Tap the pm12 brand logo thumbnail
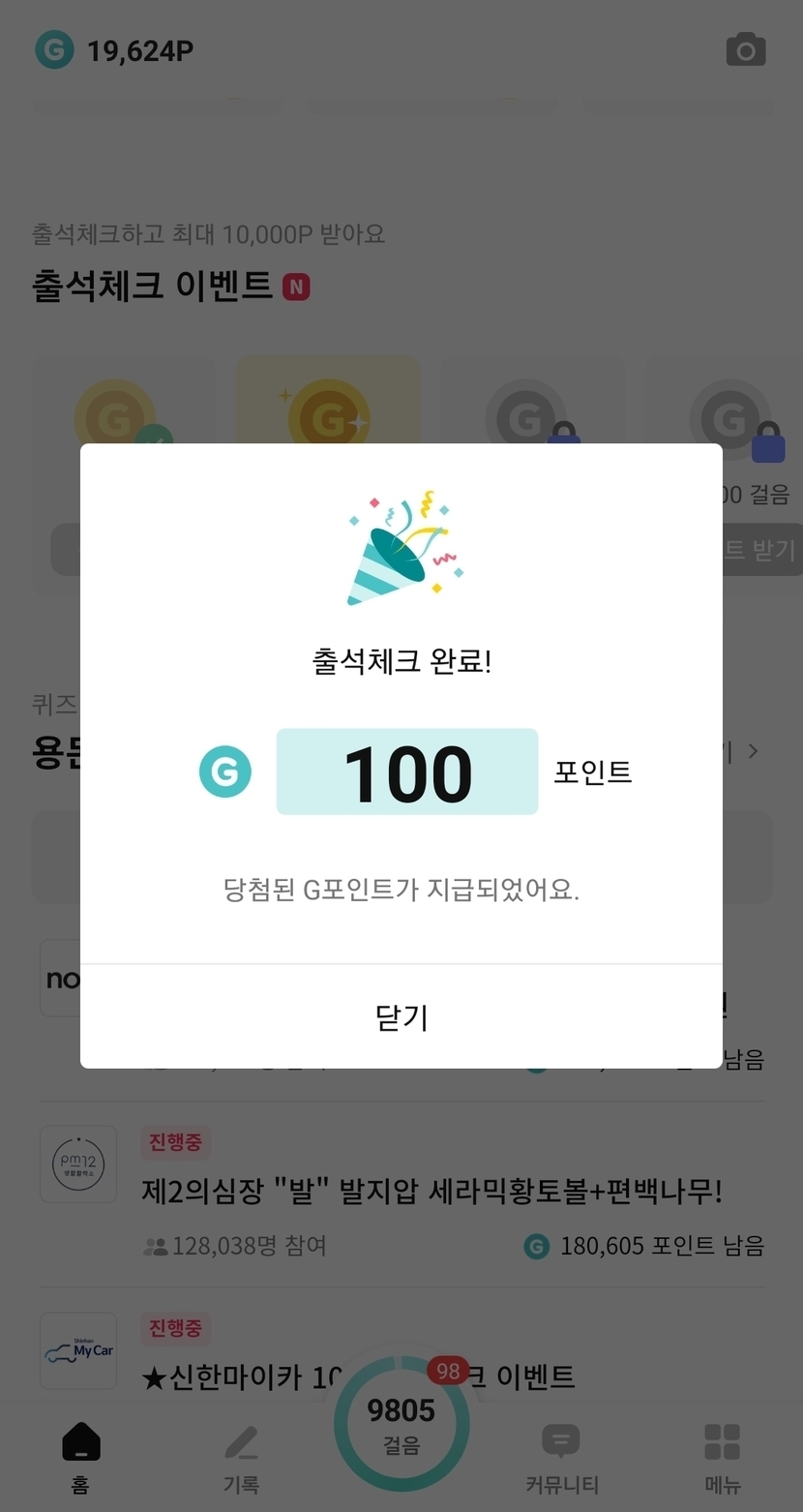The image size is (803, 1512). pyautogui.click(x=78, y=1164)
